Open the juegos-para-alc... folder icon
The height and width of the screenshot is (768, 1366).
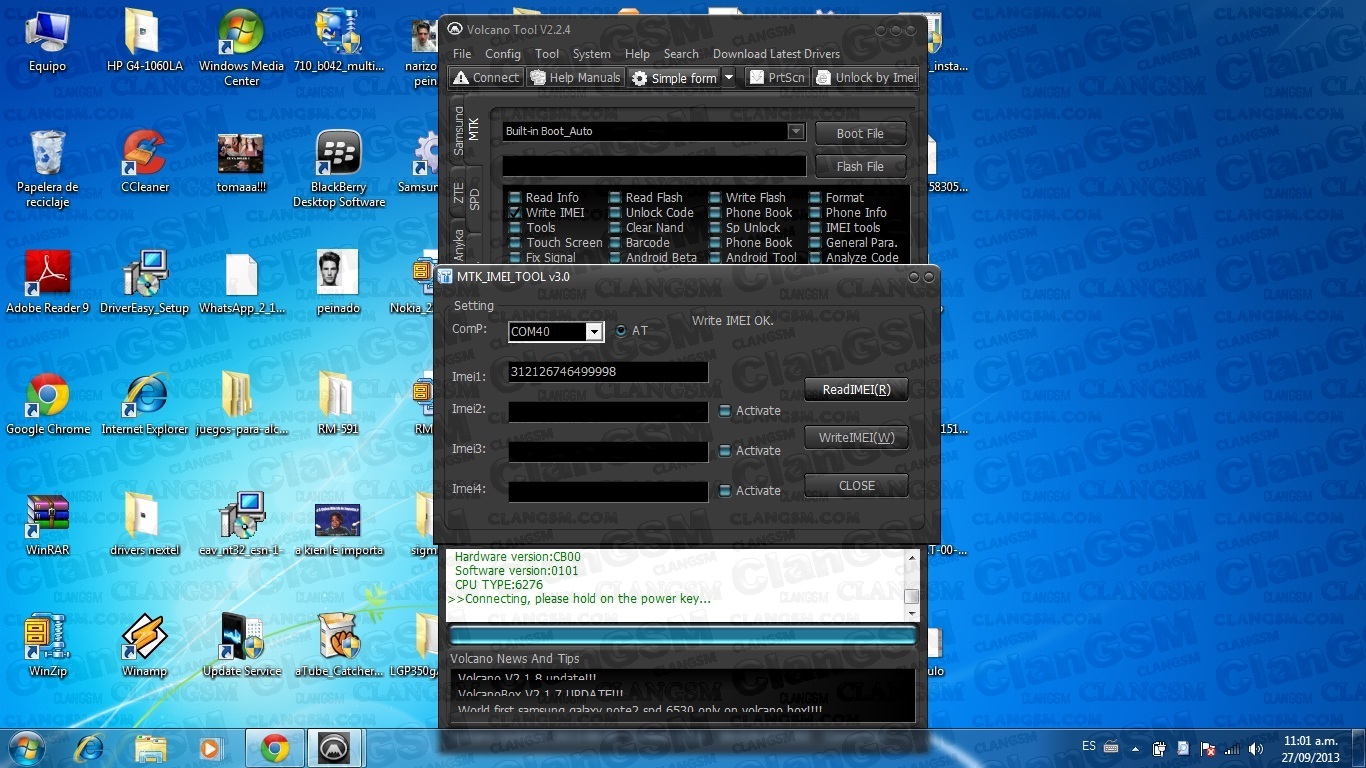coord(241,404)
